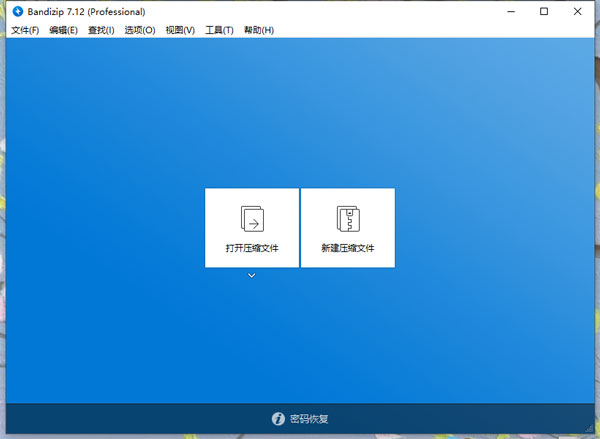Close the Bandizip window
Image resolution: width=600 pixels, height=439 pixels.
577,11
